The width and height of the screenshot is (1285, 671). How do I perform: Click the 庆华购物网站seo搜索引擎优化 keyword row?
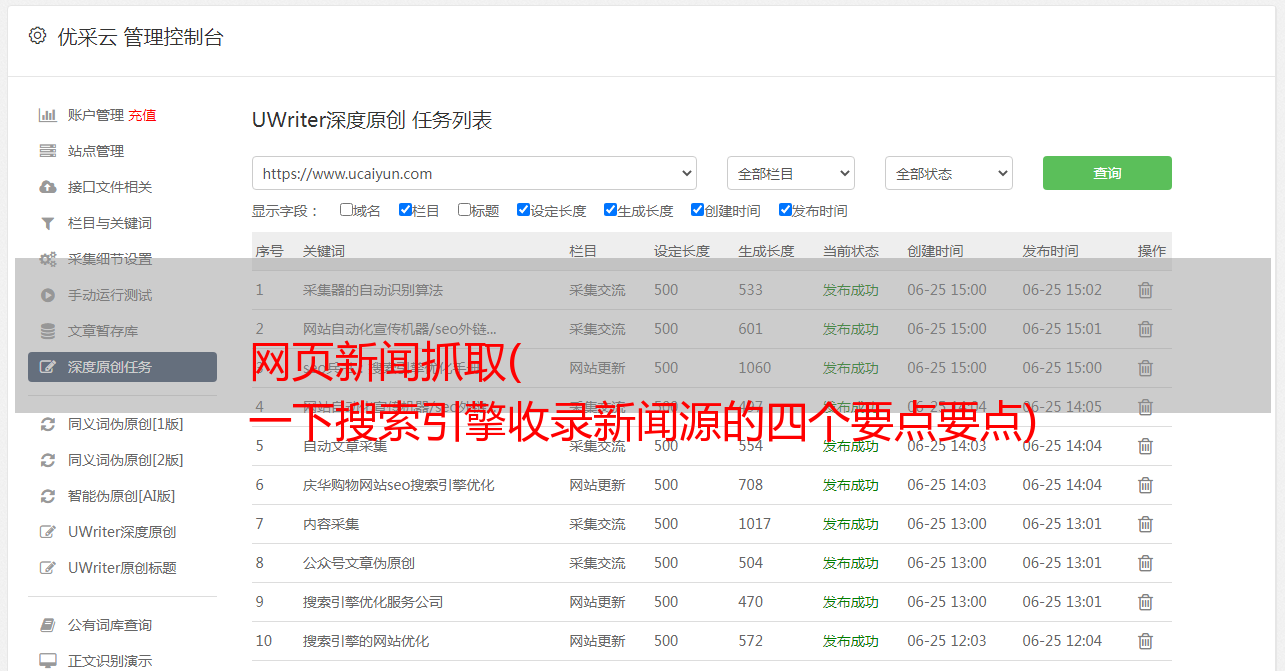398,485
